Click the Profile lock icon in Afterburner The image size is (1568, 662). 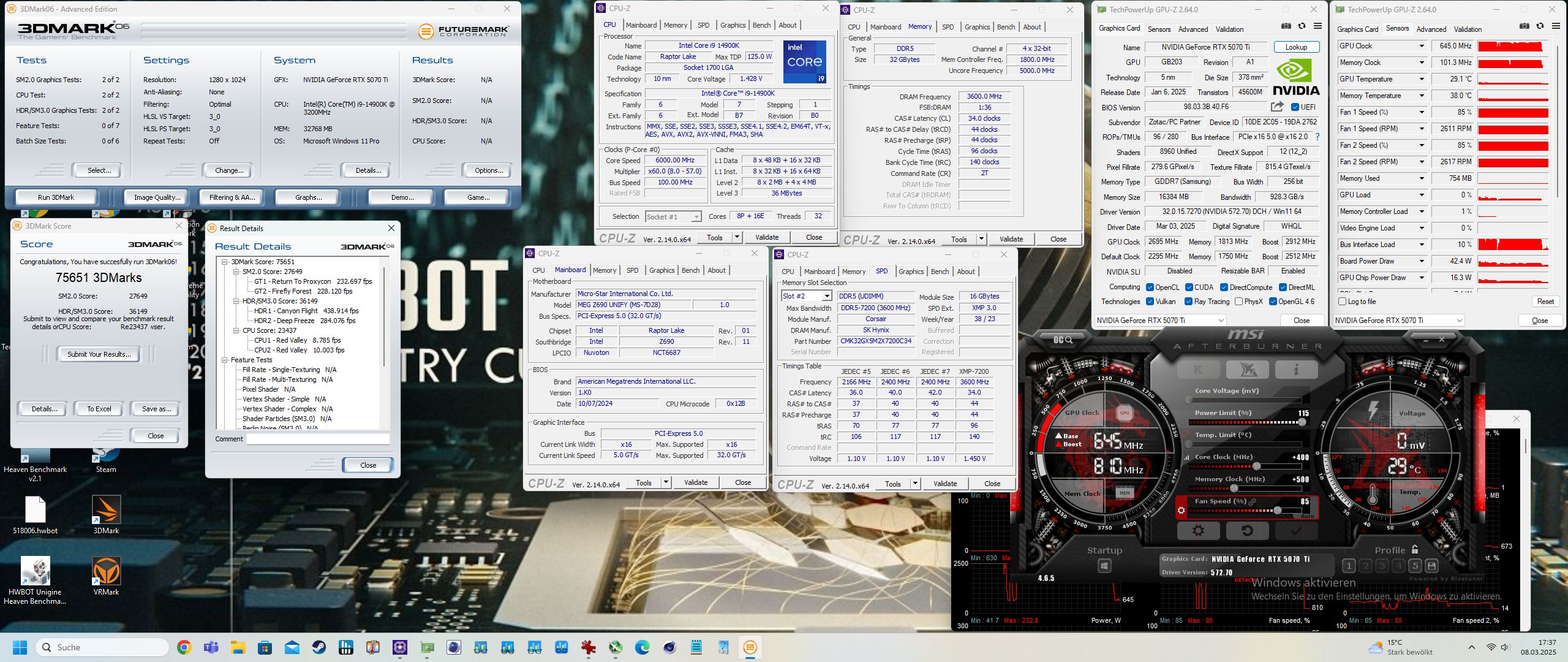point(1415,550)
